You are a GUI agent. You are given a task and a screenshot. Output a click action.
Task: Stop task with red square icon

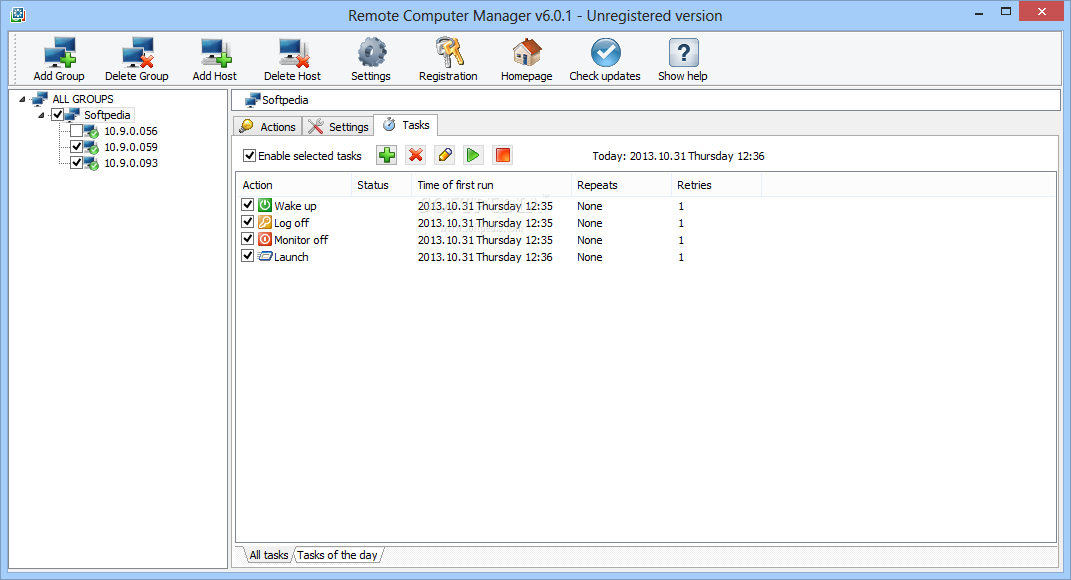pos(503,155)
